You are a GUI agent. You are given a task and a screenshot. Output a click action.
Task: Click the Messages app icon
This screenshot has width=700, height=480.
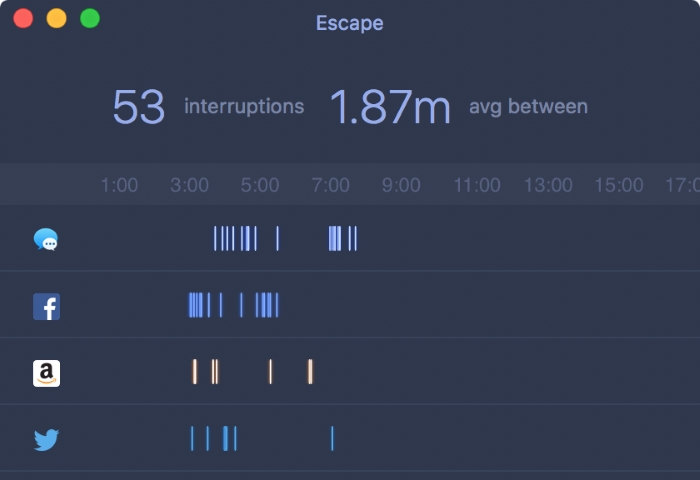pyautogui.click(x=46, y=239)
